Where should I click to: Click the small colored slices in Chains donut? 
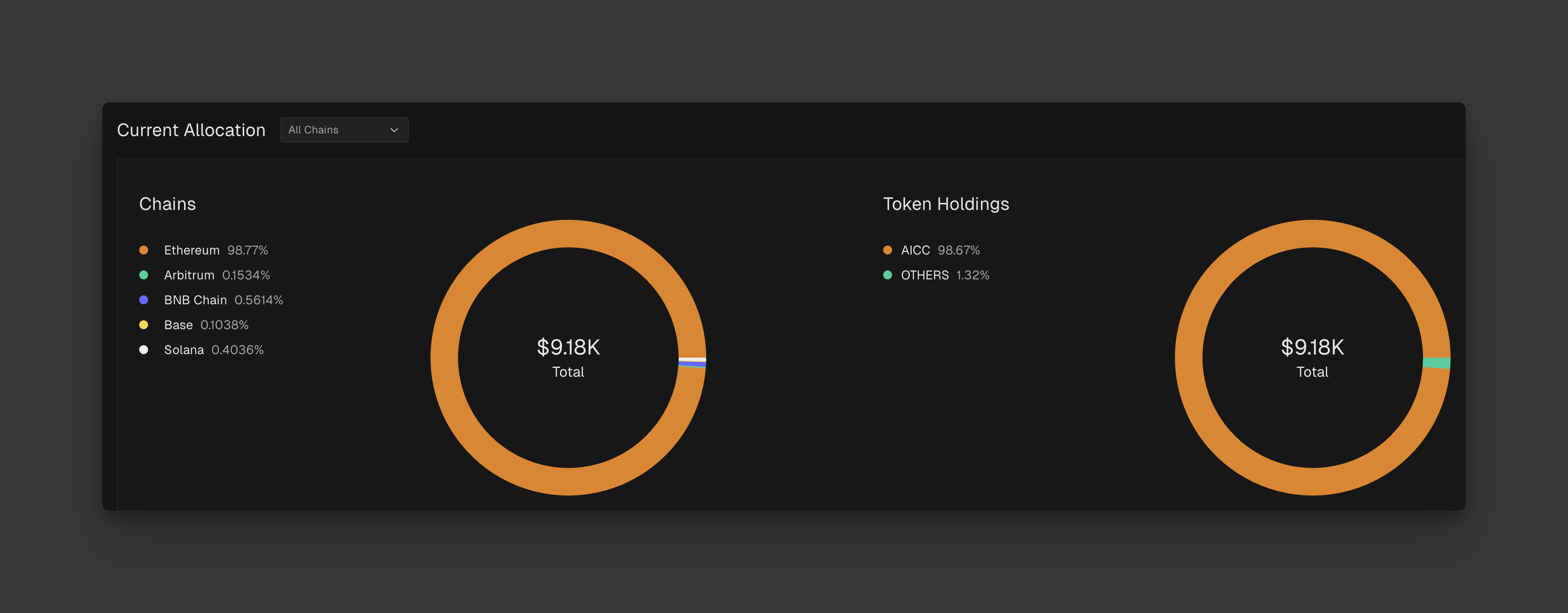[693, 363]
